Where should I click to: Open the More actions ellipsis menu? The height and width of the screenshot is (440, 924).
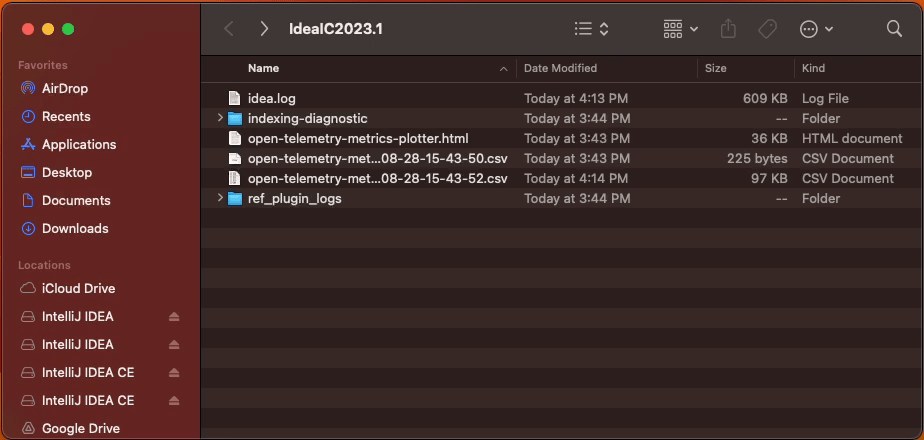816,29
